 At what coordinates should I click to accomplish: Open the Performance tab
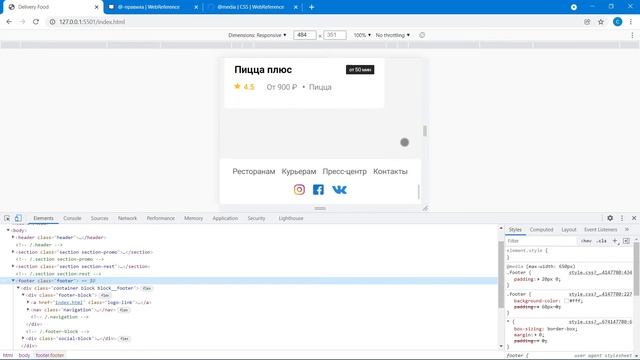pos(161,218)
